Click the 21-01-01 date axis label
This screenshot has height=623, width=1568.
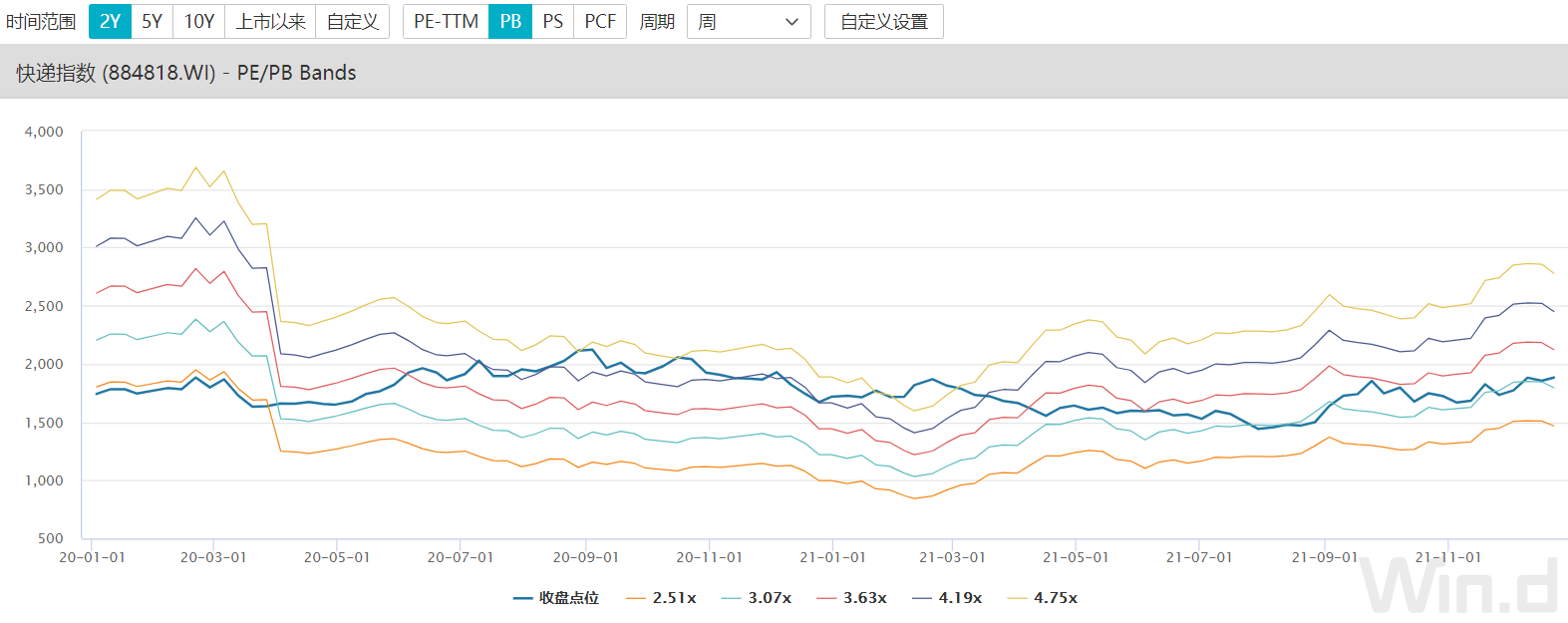tap(832, 557)
